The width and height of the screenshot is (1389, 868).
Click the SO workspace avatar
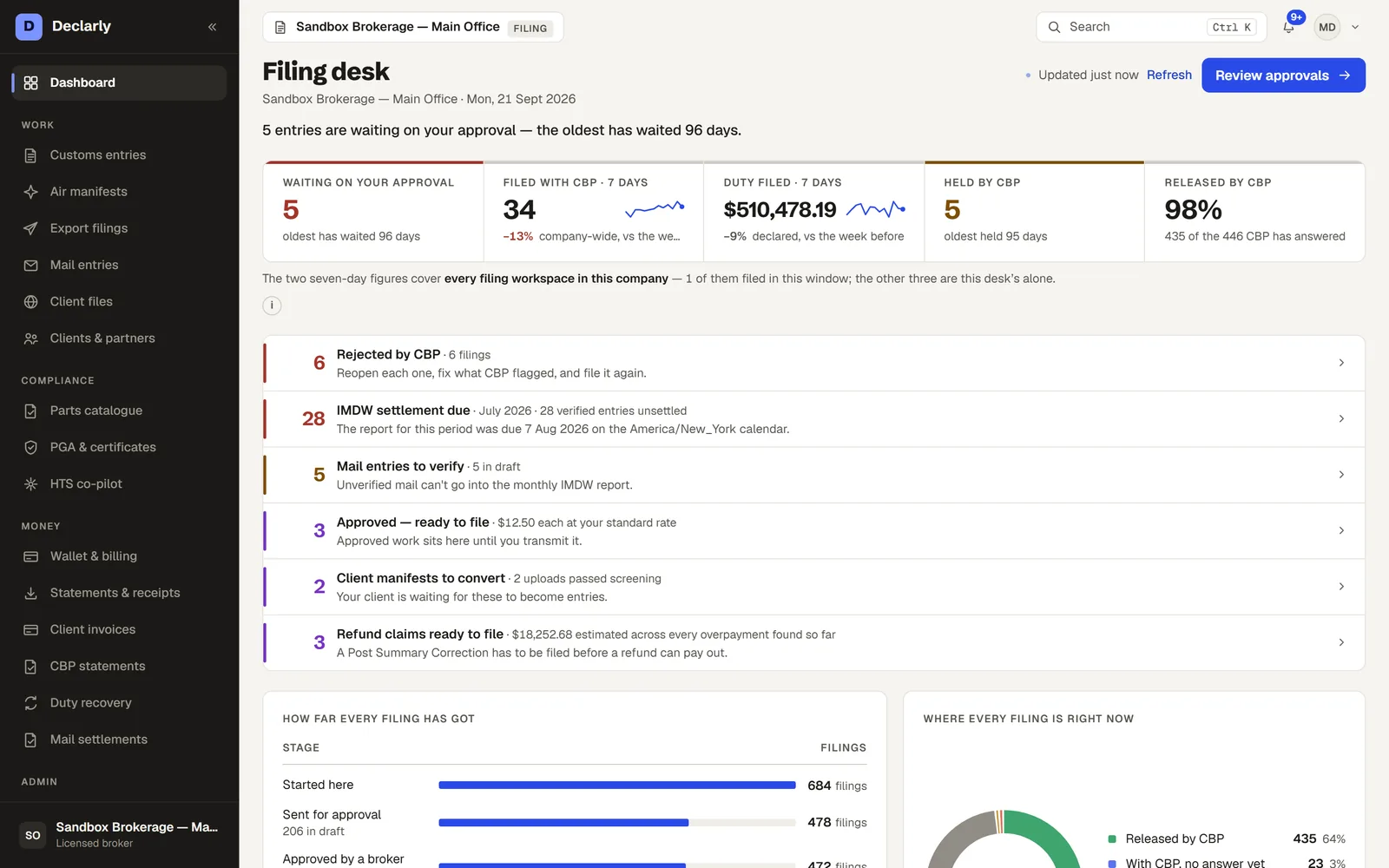coord(33,835)
